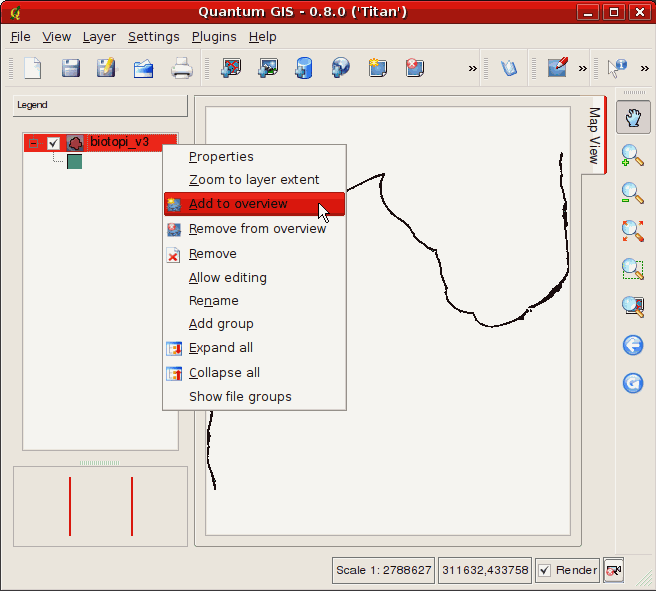This screenshot has height=591, width=656.
Task: Click Zoom to Full Extent icon
Action: pos(633,231)
